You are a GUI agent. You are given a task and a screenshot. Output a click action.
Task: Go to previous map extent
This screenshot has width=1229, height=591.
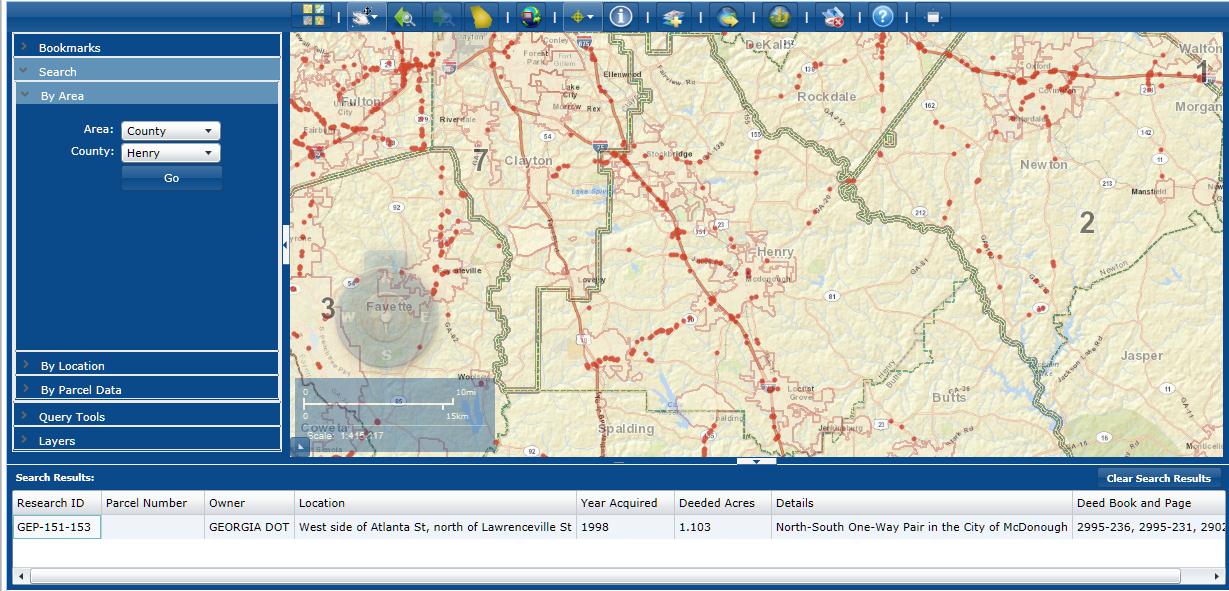click(x=405, y=16)
